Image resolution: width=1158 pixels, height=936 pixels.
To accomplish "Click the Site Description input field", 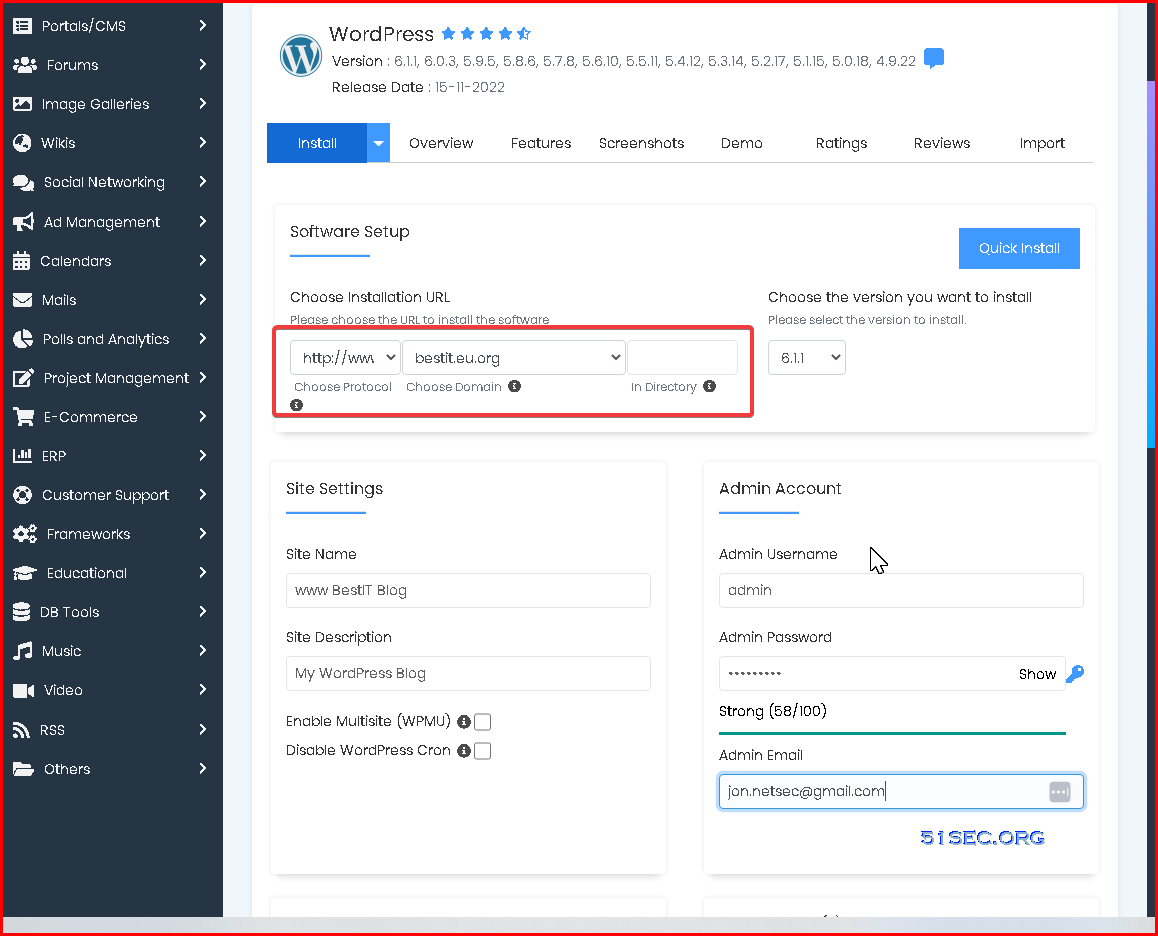I will click(x=468, y=674).
